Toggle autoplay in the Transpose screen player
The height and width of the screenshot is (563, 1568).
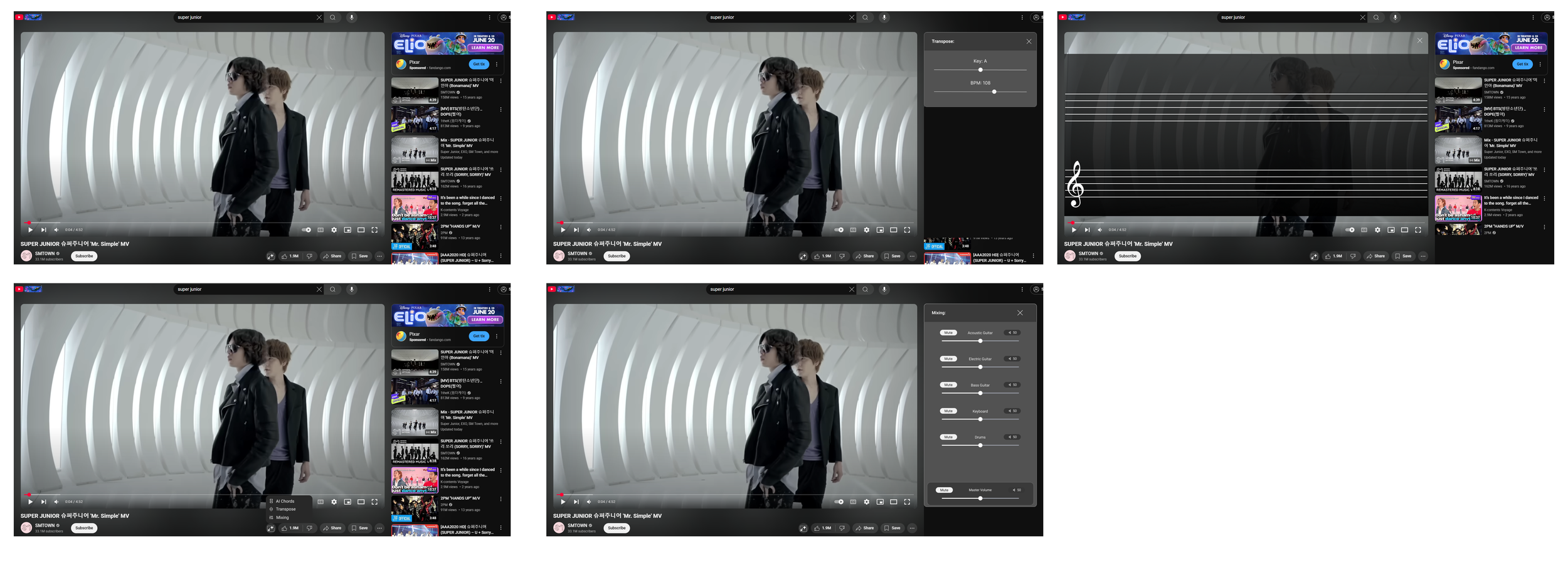click(x=839, y=230)
